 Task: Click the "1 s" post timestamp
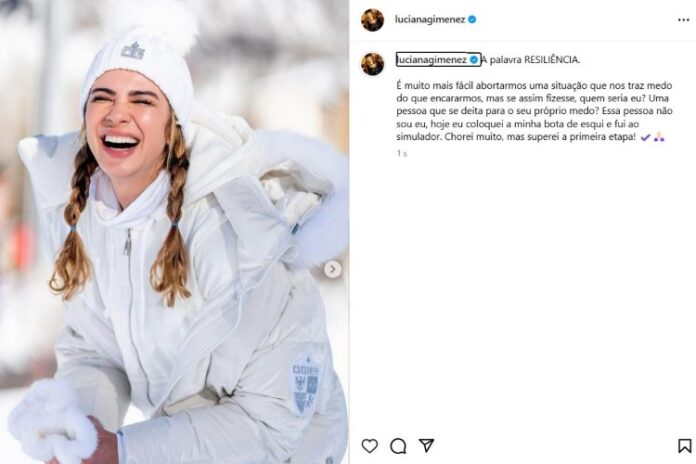click(401, 153)
